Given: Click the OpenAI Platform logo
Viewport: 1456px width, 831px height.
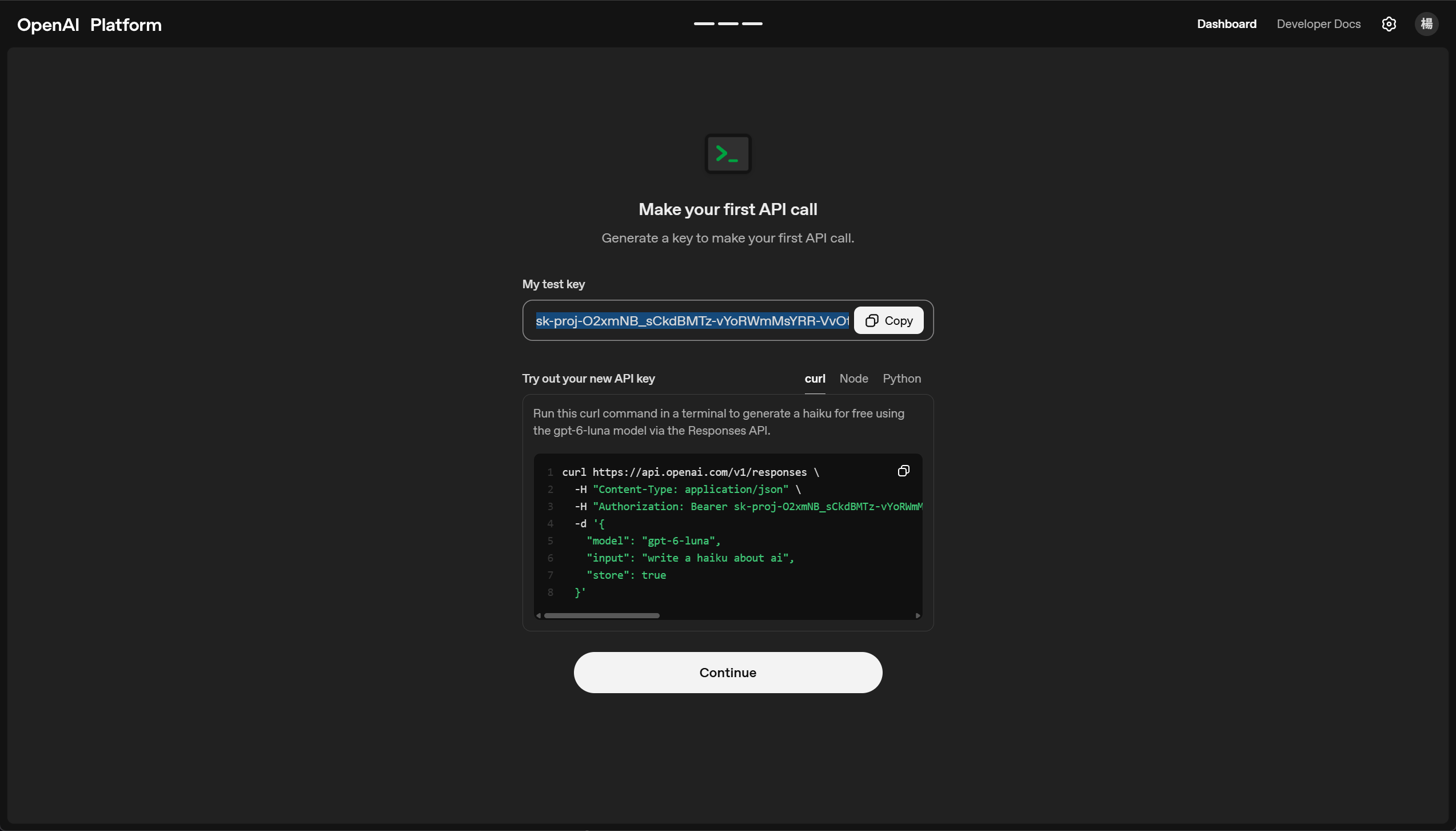Looking at the screenshot, I should pos(89,25).
